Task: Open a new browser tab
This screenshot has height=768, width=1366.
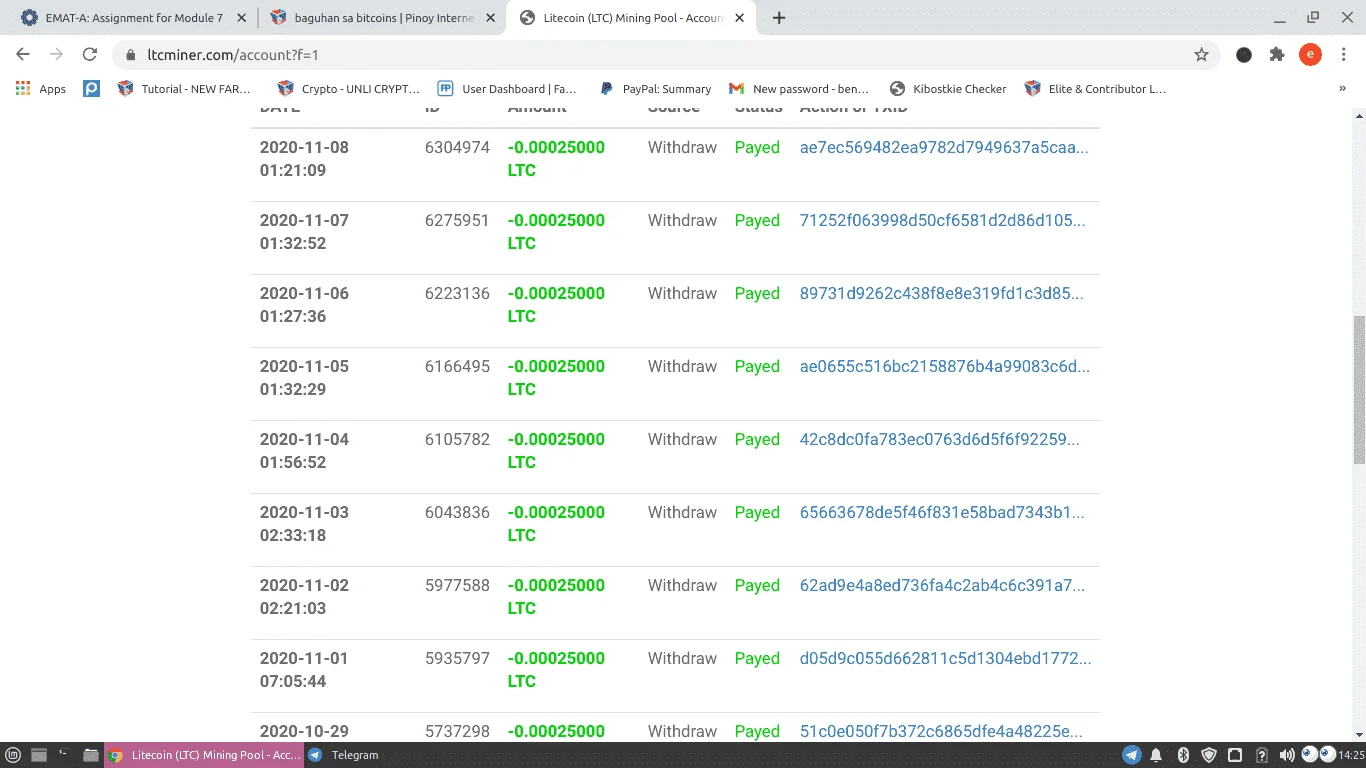Action: (x=779, y=18)
